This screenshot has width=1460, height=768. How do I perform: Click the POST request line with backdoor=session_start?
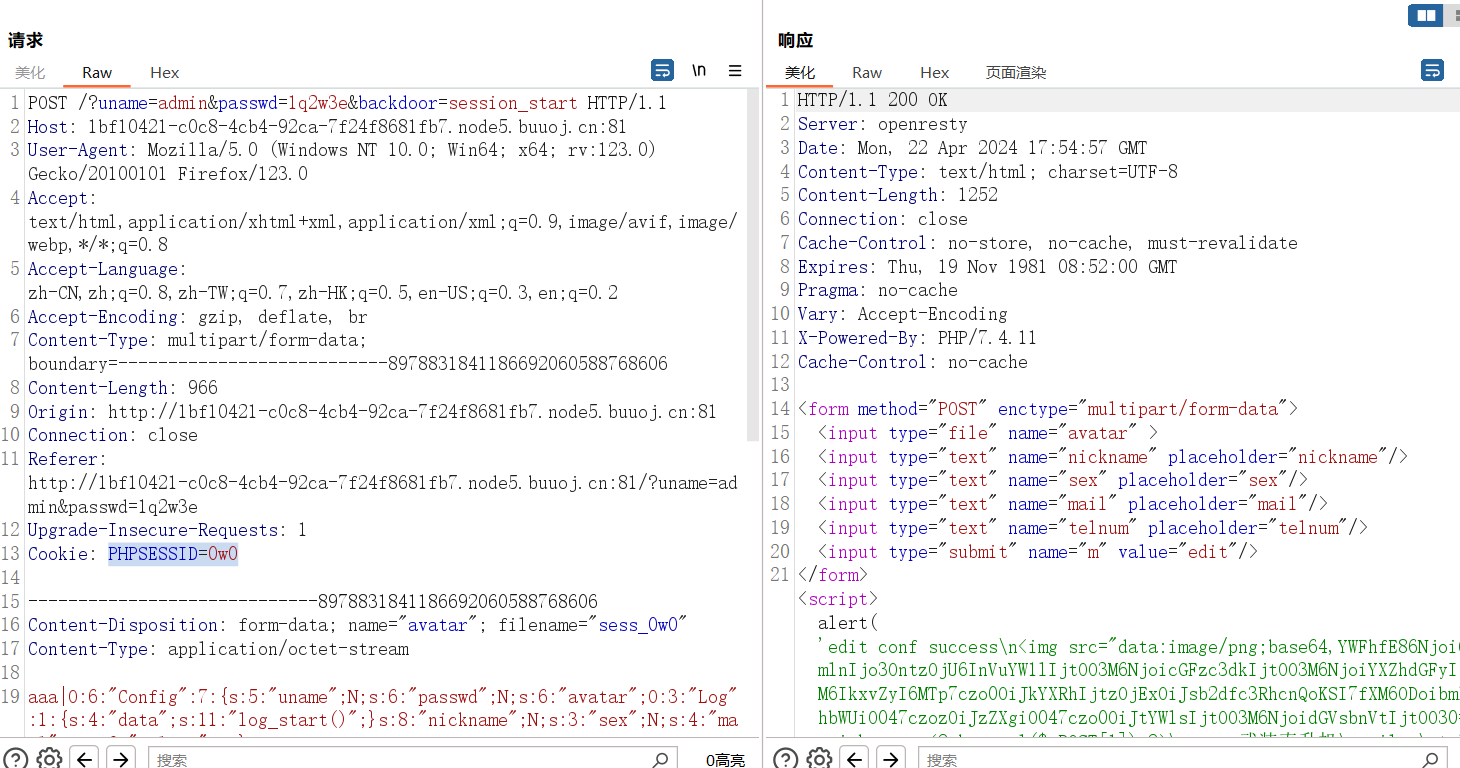[347, 103]
